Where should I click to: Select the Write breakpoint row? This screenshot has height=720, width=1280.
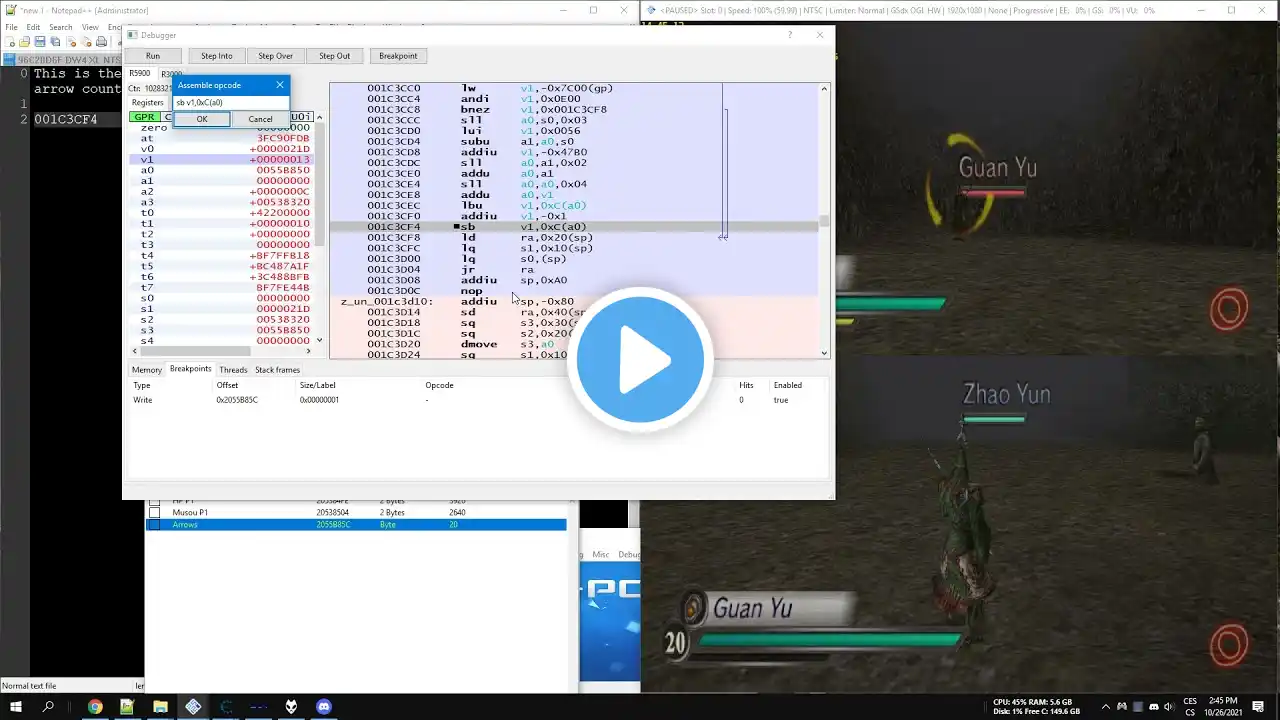[478, 400]
